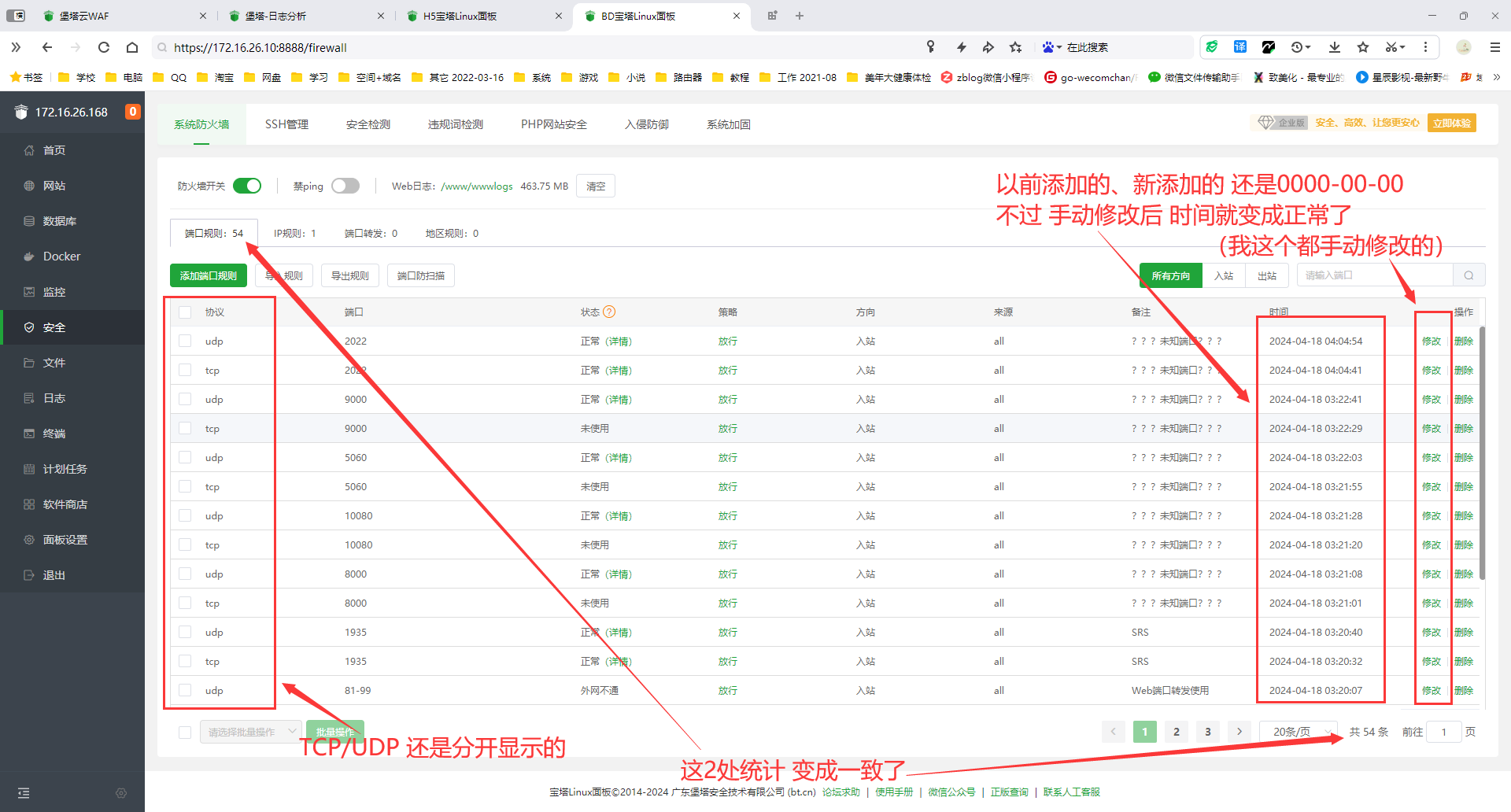This screenshot has height=812, width=1511.
Task: Click the new tab plus icon
Action: click(800, 16)
